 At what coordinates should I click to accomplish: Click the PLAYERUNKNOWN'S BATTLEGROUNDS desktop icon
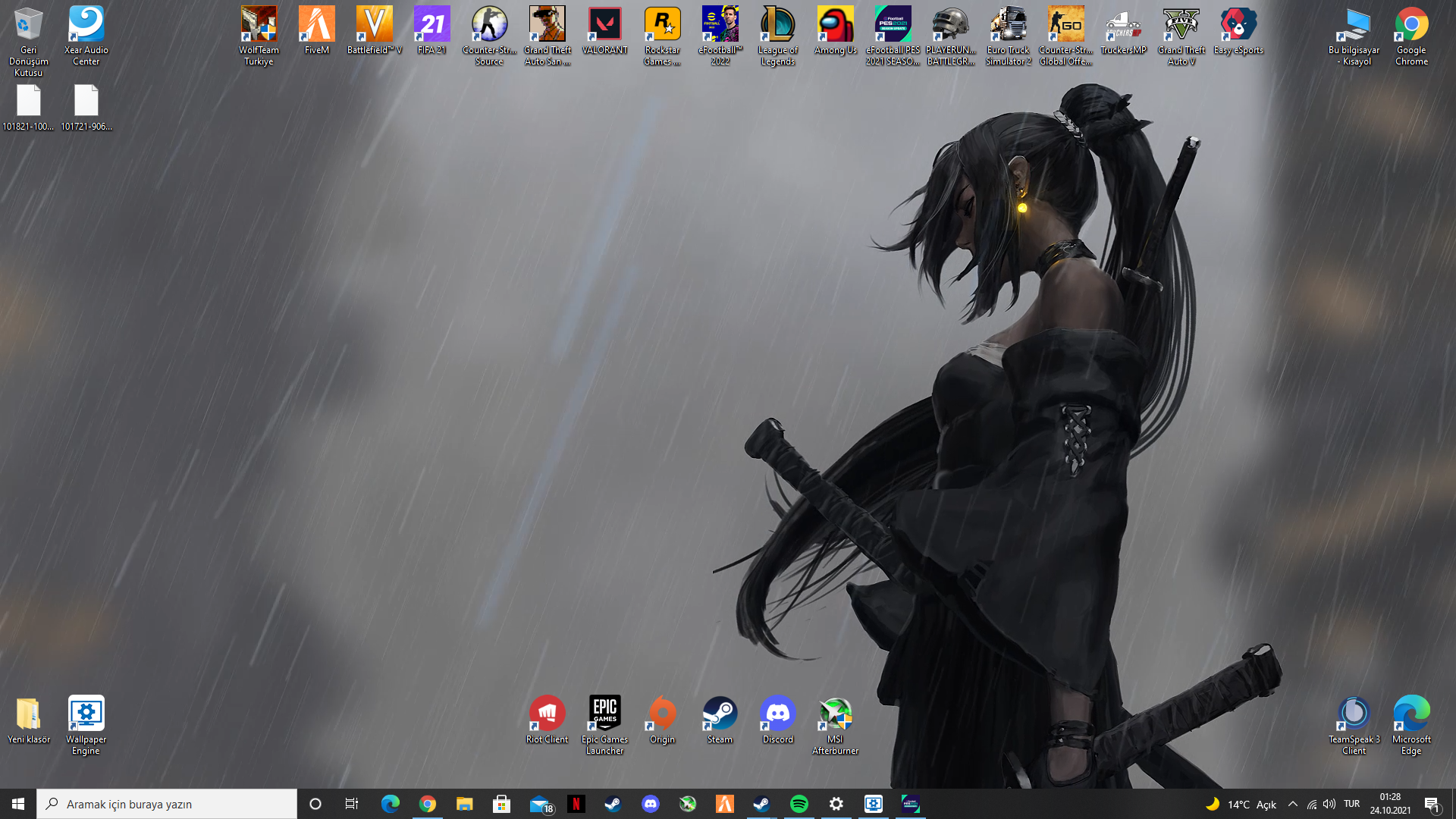[951, 36]
